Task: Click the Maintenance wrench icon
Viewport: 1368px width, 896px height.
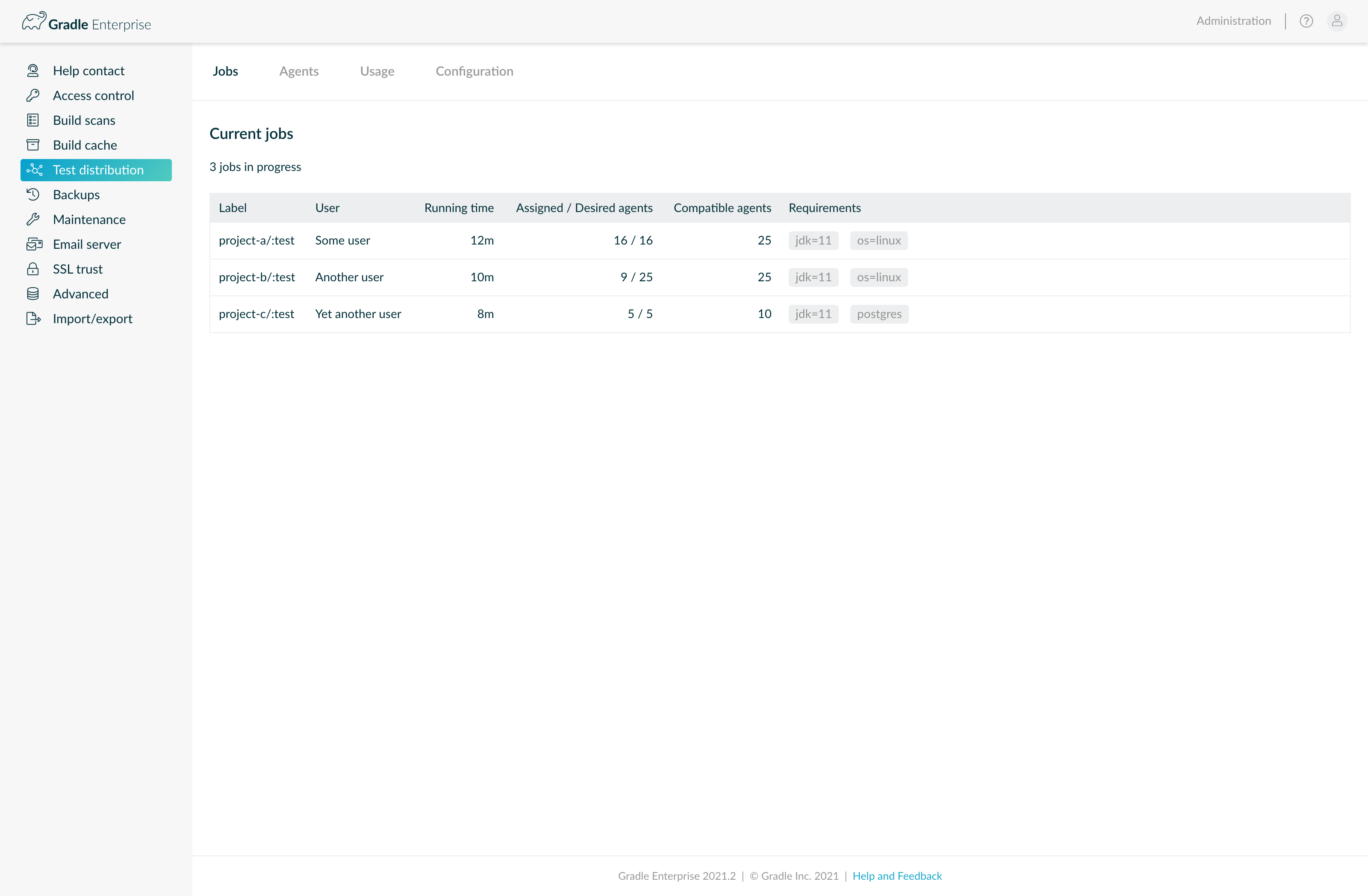Action: pos(33,220)
